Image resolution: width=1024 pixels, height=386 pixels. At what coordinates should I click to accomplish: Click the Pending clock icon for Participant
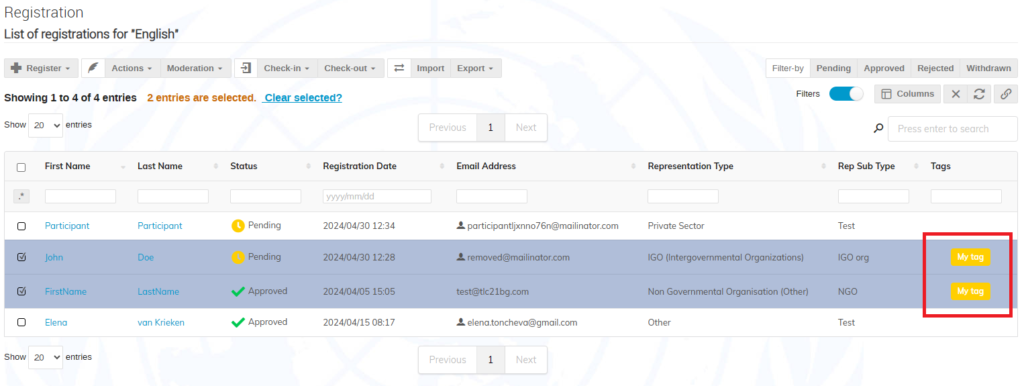(238, 225)
